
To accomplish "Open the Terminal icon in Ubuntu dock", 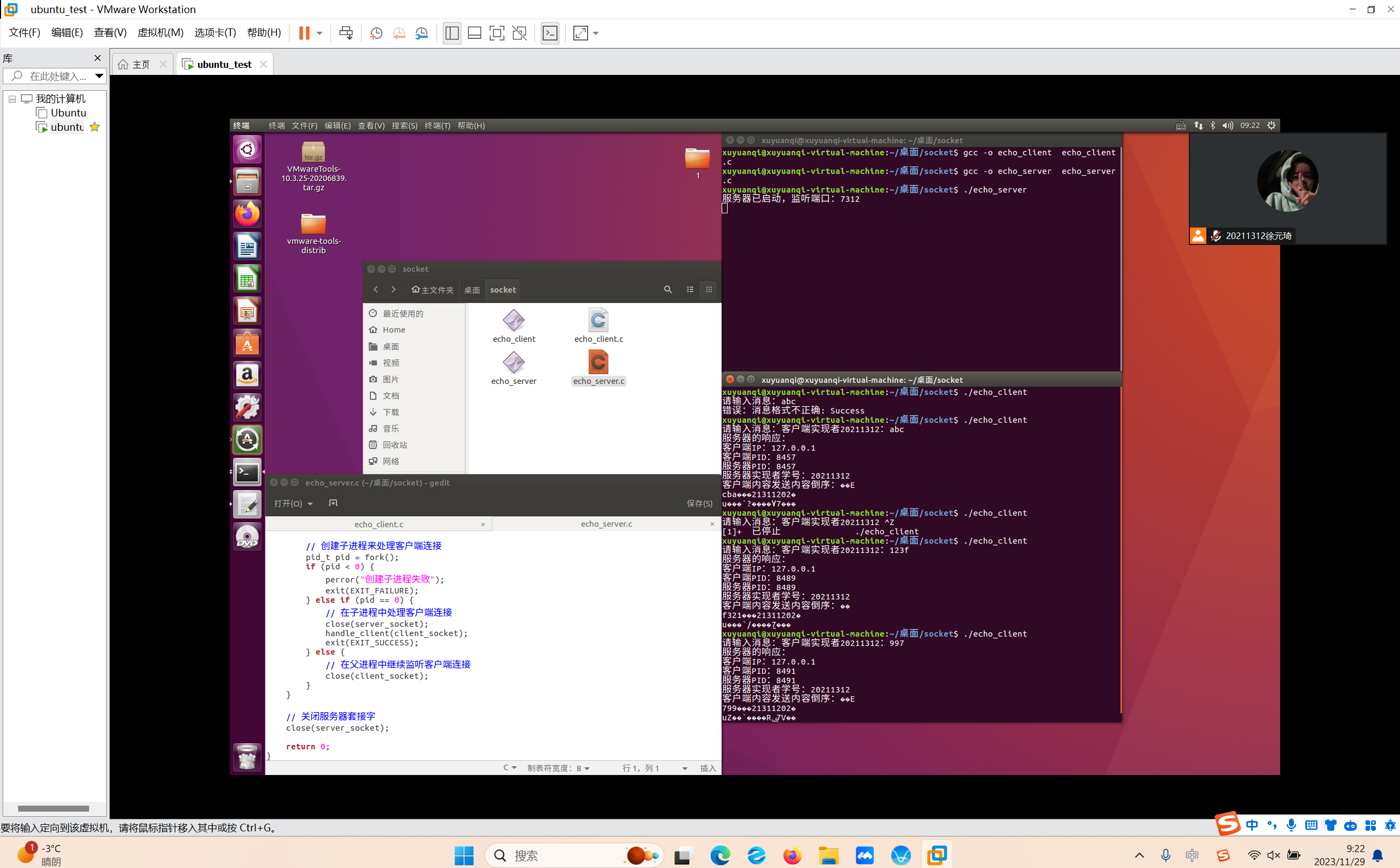I will (x=247, y=473).
